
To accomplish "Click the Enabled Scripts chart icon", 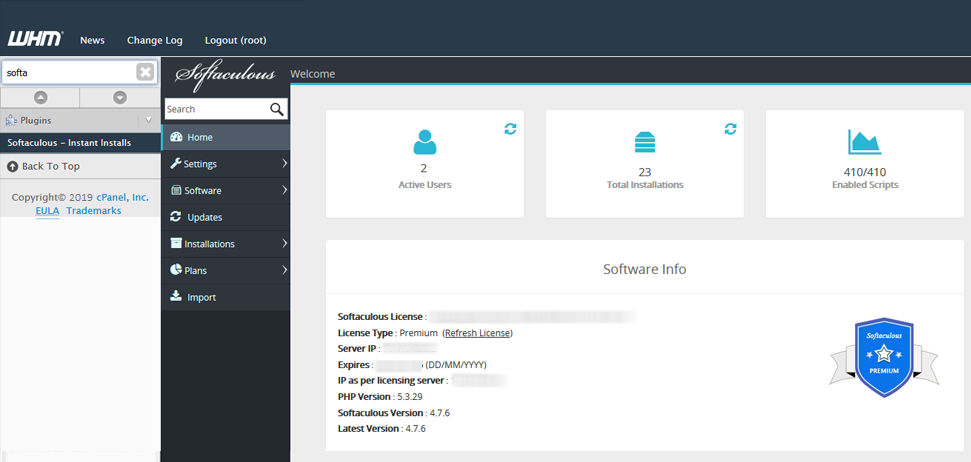I will 864,142.
